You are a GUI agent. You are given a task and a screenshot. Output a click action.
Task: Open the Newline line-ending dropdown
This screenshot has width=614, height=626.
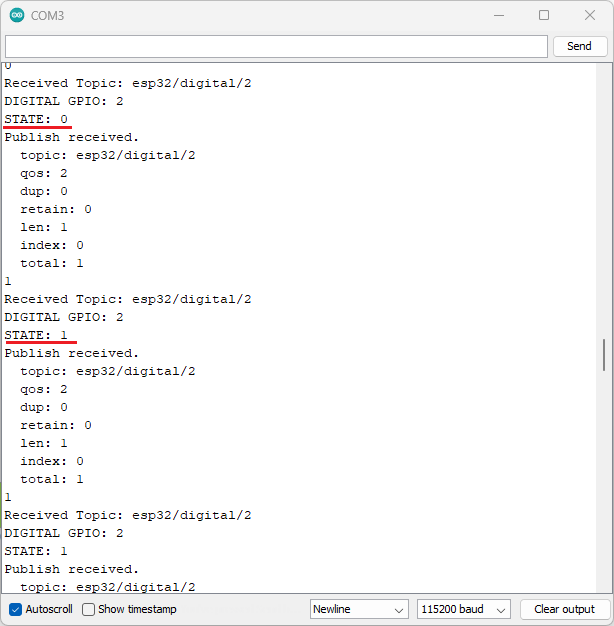click(x=359, y=609)
